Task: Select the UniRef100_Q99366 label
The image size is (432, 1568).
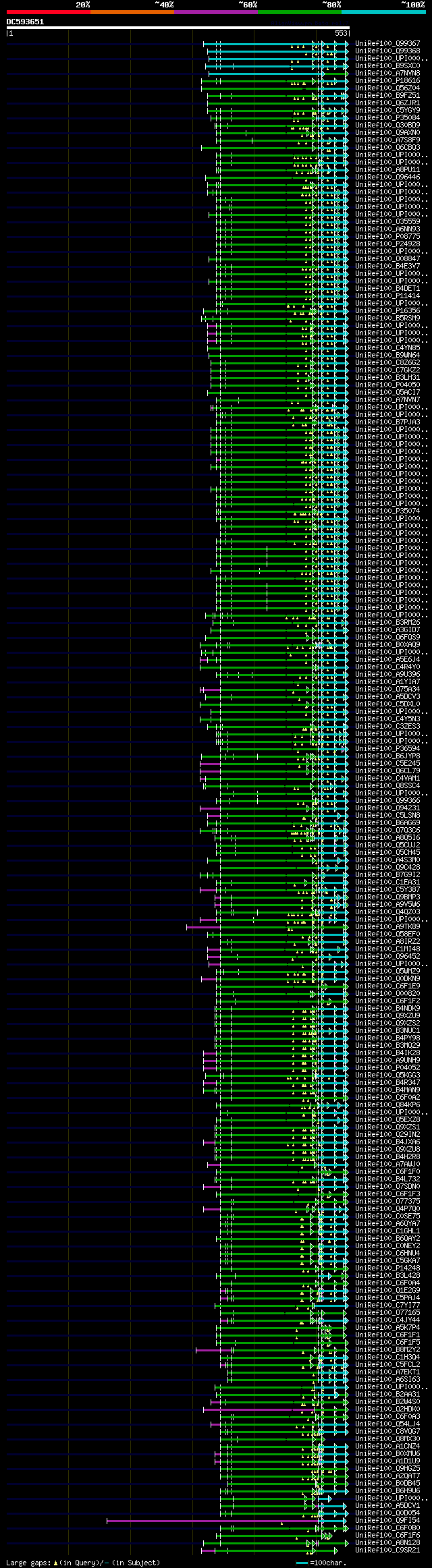Action: [x=387, y=801]
